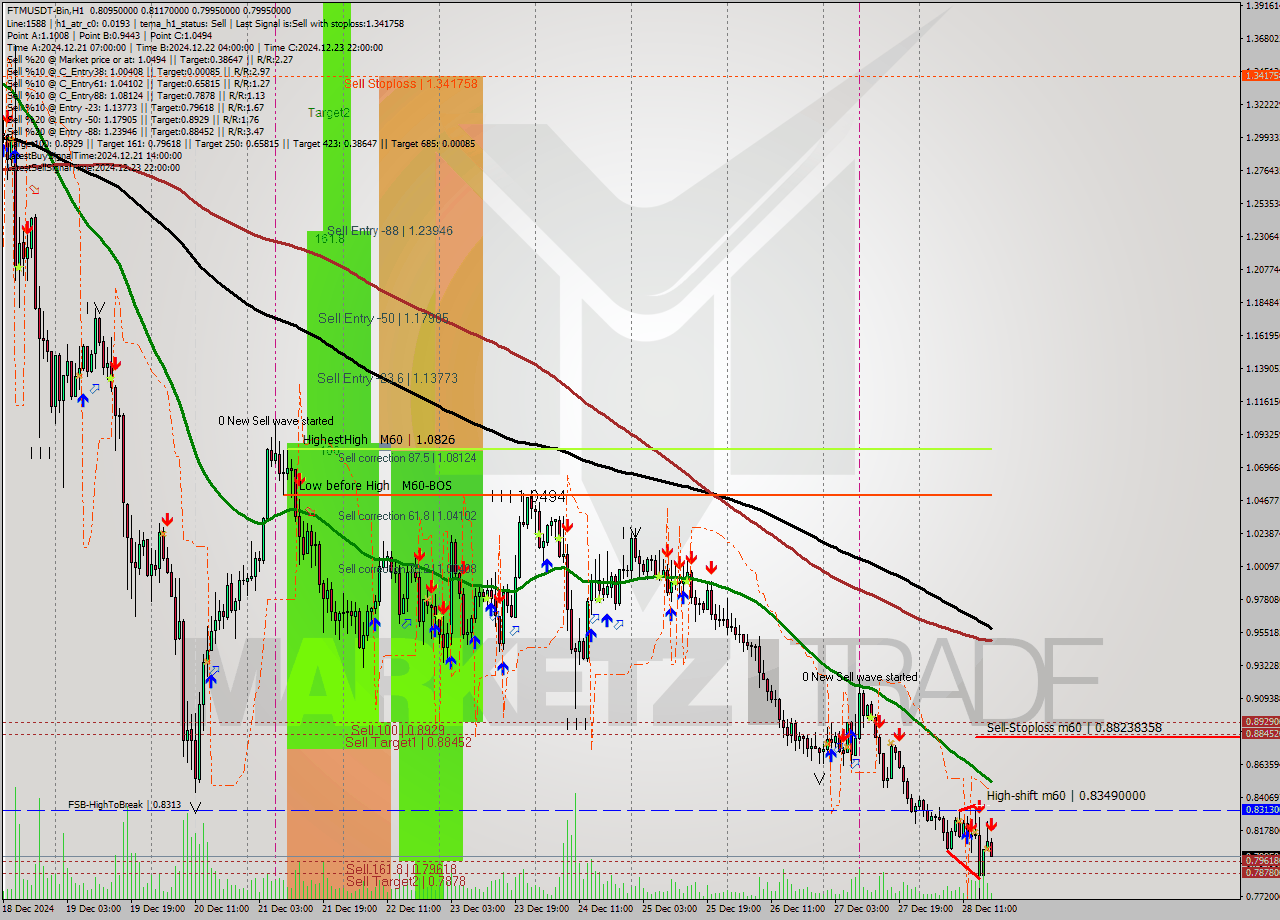Click the orange 1.3417 price tag on axis

pos(1260,75)
